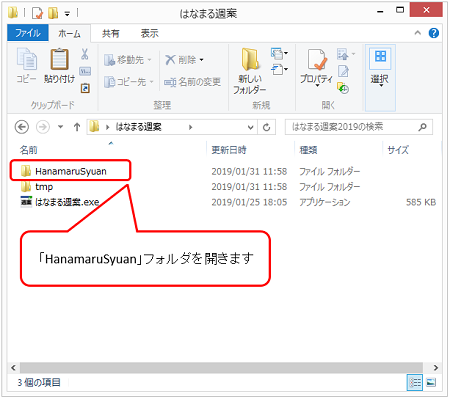Switch to the 表示 (View) tab

(x=149, y=33)
